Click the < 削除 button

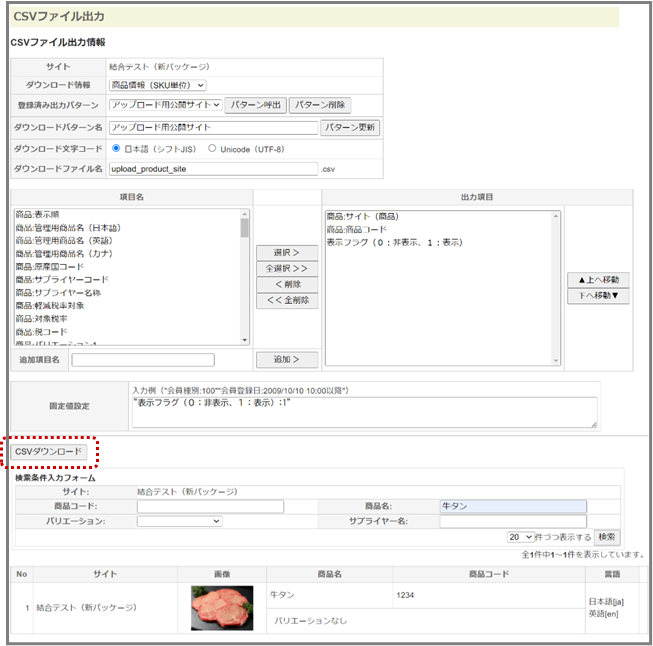(288, 284)
